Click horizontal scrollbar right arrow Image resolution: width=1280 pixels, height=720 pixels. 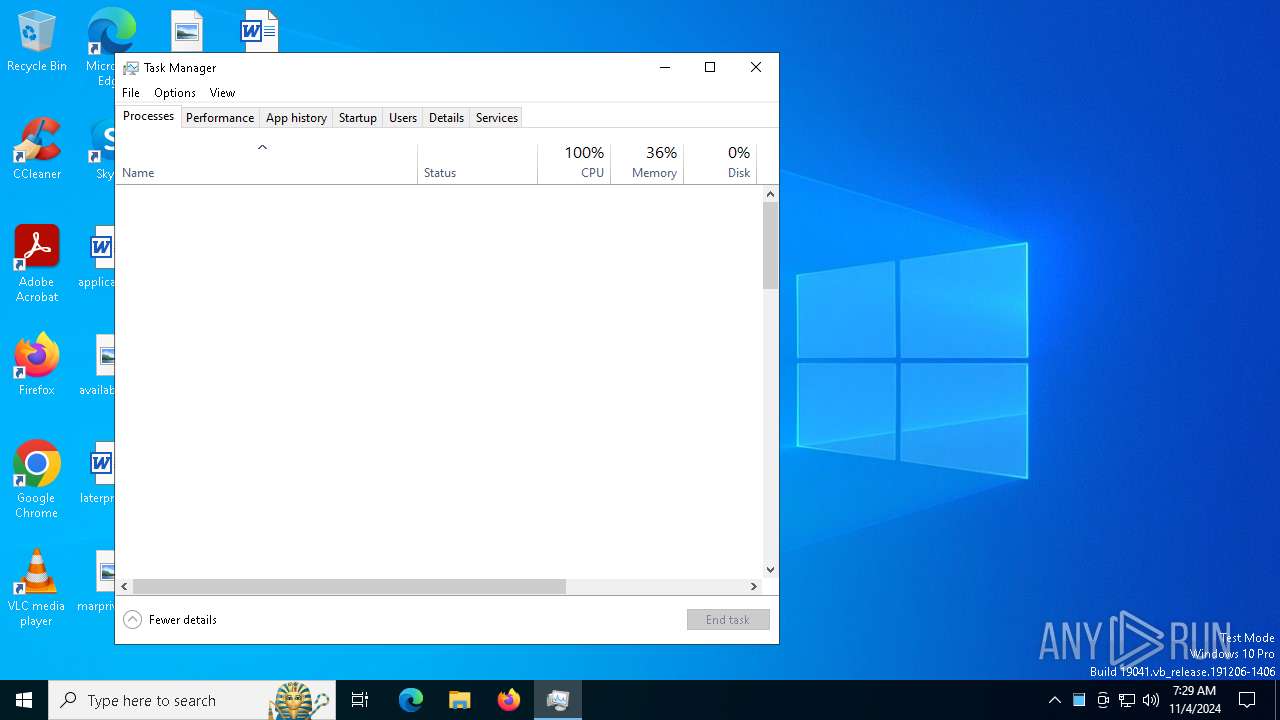tap(754, 587)
